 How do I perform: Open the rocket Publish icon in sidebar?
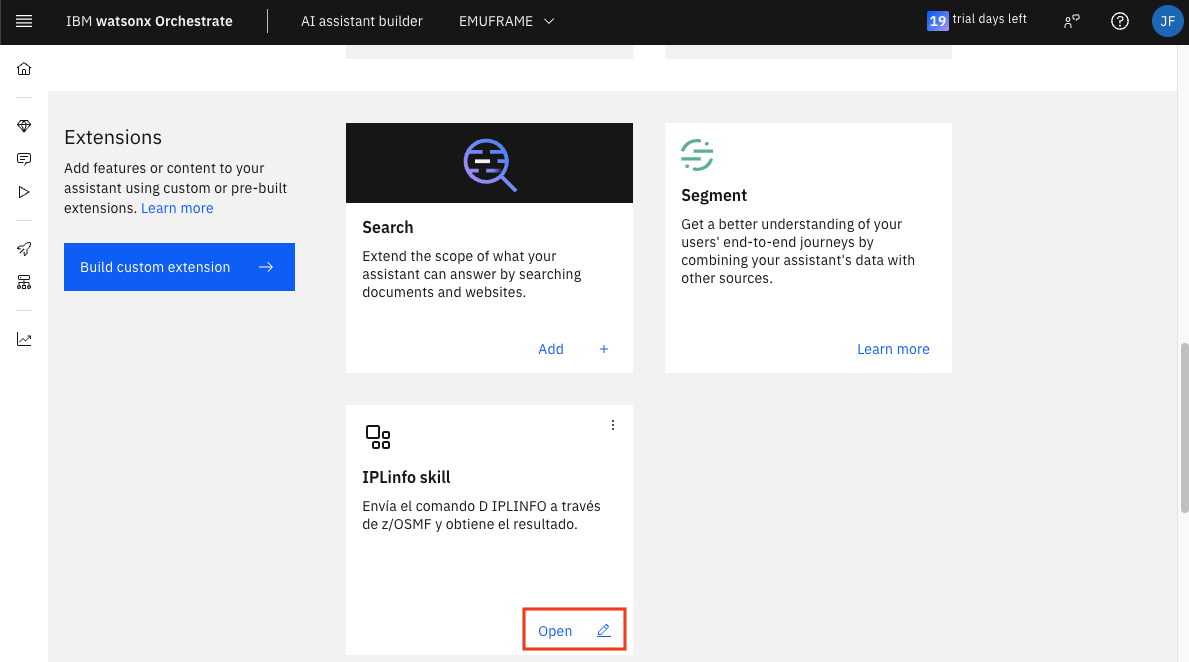(x=24, y=249)
